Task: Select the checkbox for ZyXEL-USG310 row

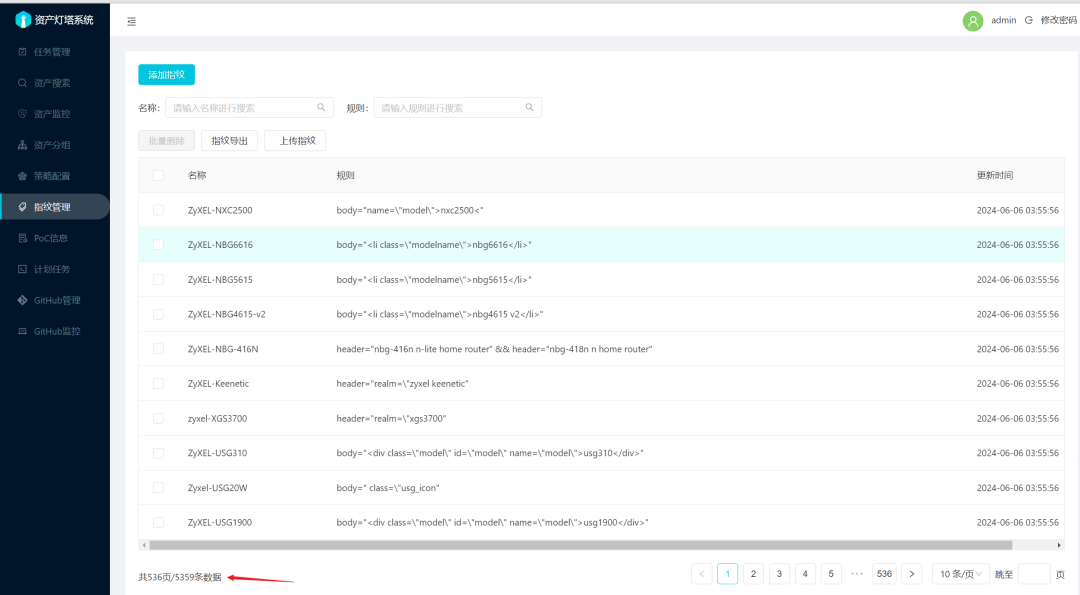Action: pos(158,453)
